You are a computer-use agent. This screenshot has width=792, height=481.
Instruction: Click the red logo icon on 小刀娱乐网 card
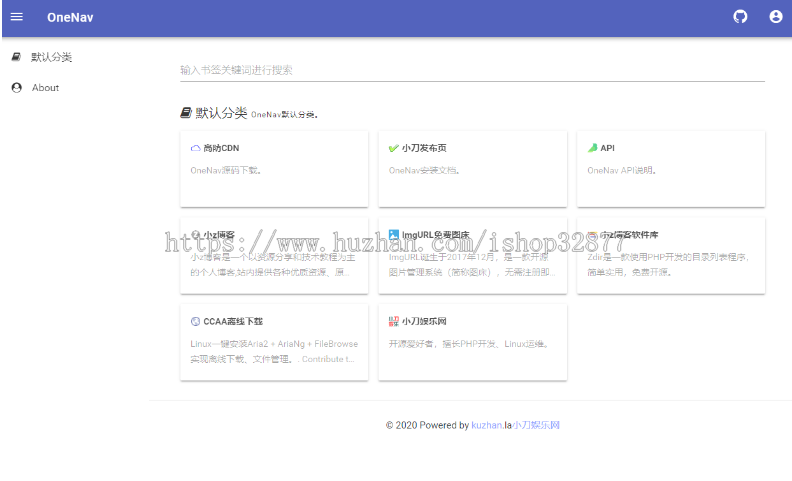coord(394,321)
